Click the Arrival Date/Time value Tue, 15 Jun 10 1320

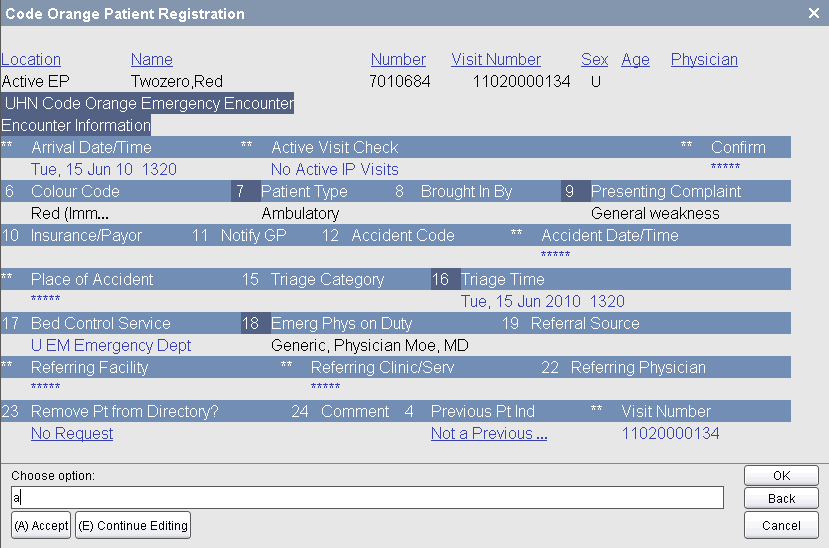click(104, 169)
